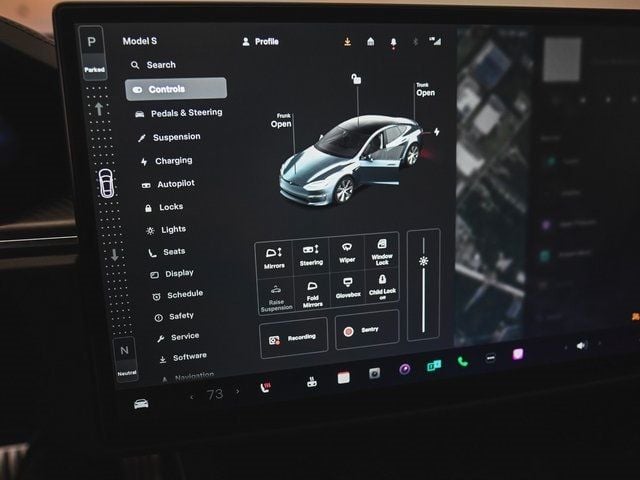Toggle Sentry mode
The width and height of the screenshot is (640, 480).
coord(366,331)
